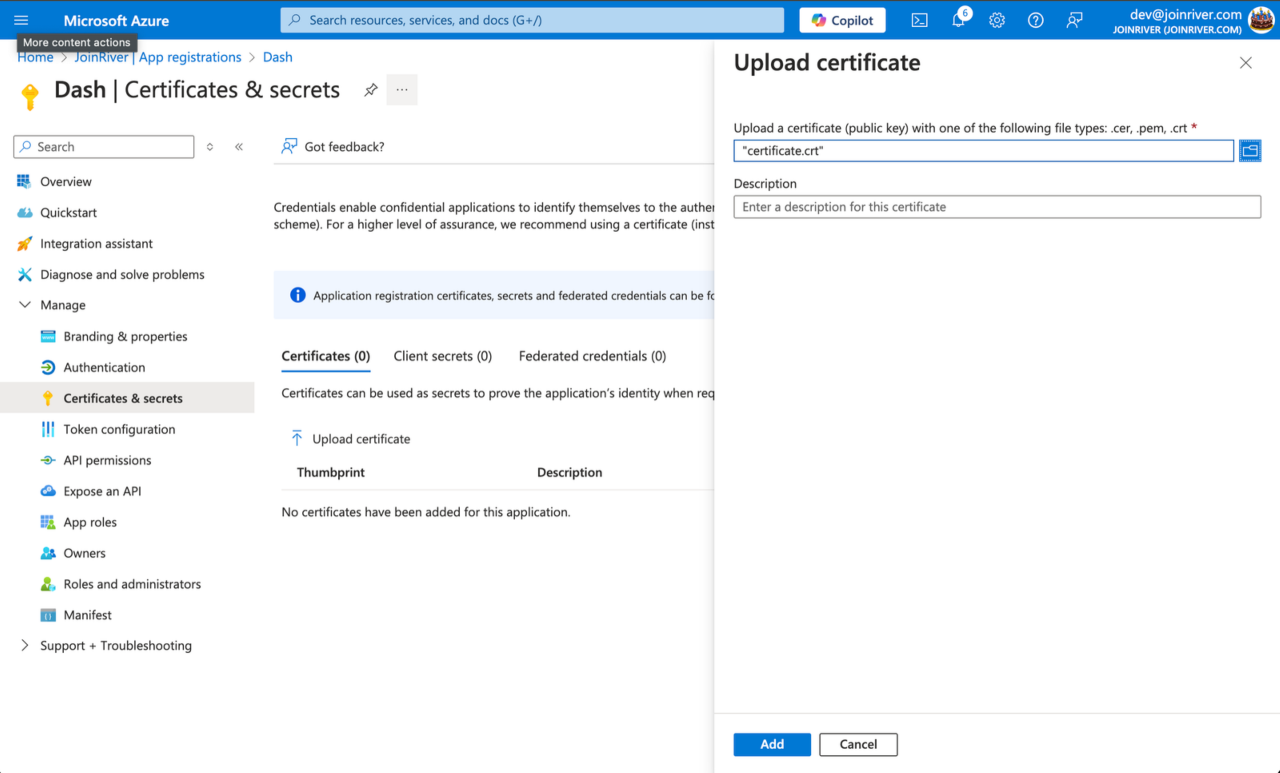1280x773 pixels.
Task: Click the Upload certificate action
Action: click(349, 438)
